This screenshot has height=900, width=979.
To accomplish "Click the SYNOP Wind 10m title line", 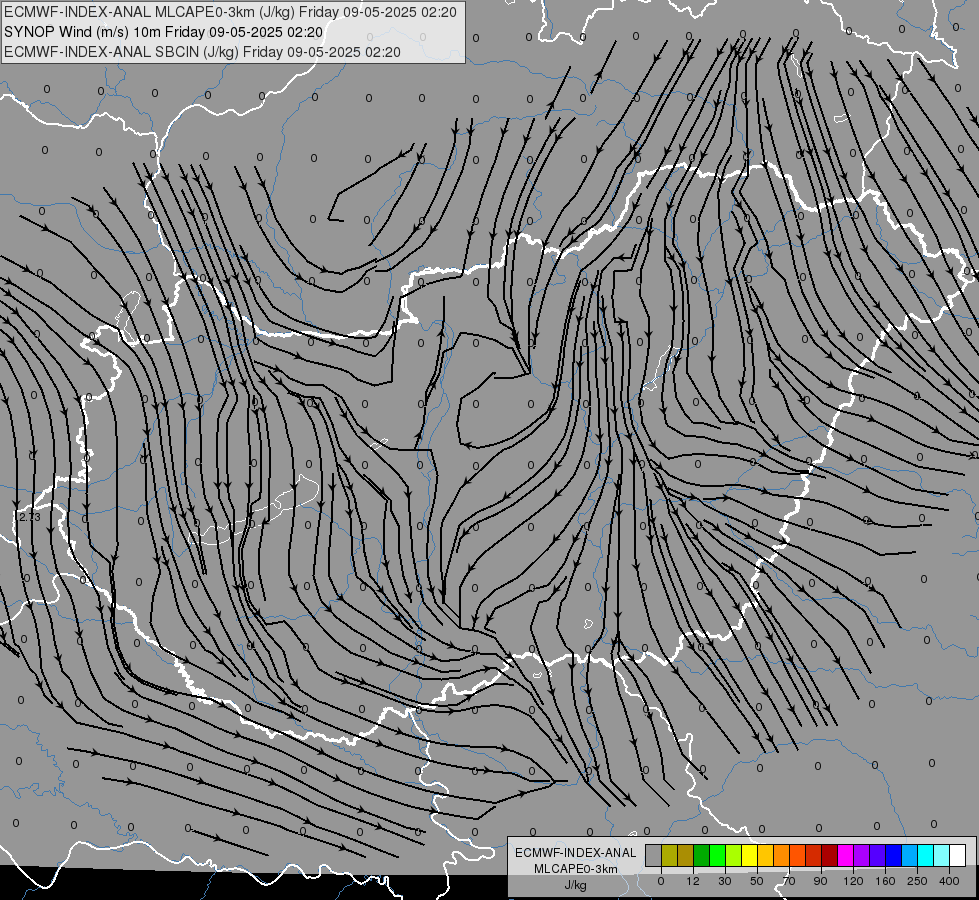I will (164, 32).
